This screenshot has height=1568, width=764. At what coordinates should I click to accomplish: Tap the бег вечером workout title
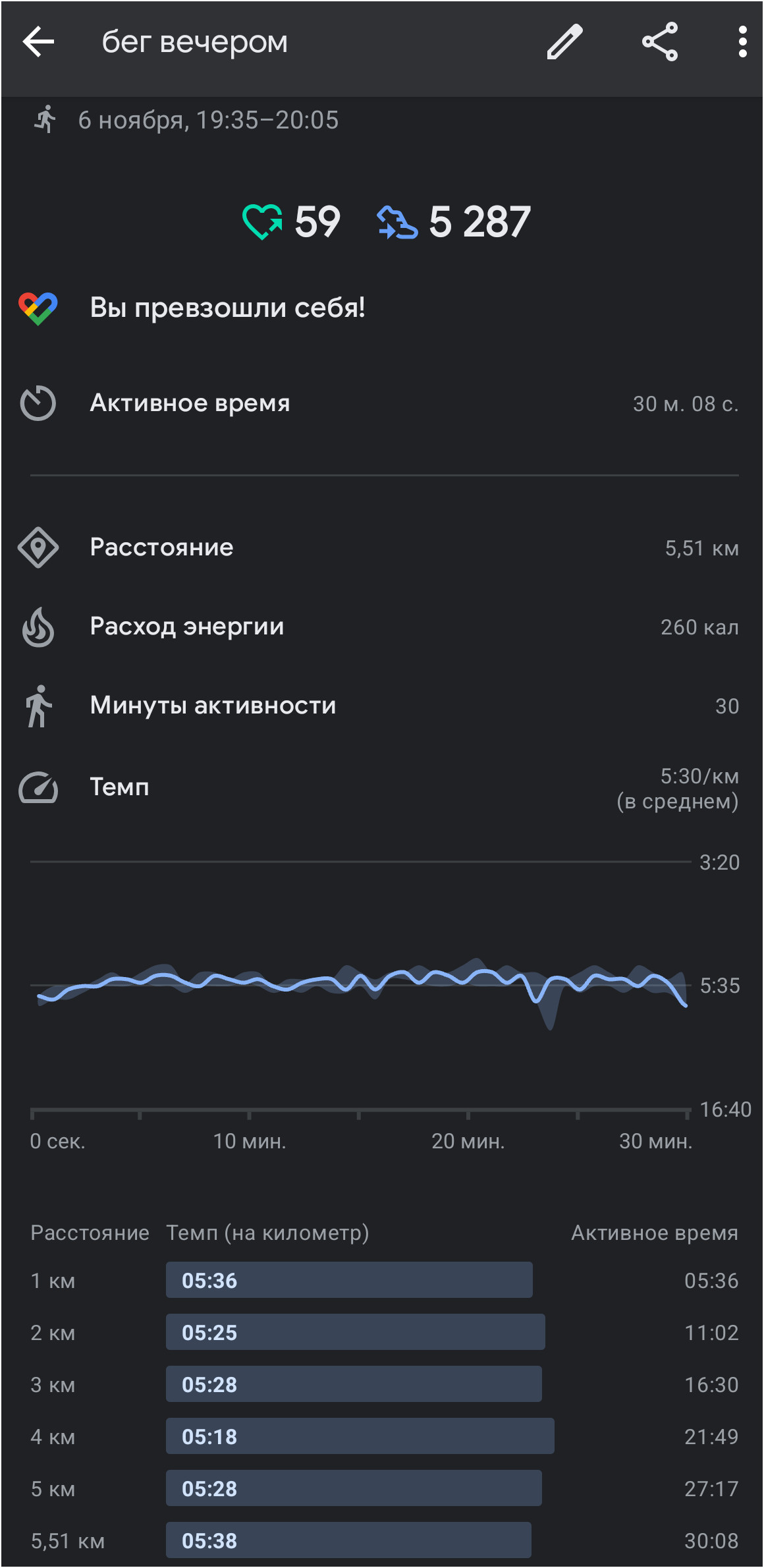(x=195, y=42)
